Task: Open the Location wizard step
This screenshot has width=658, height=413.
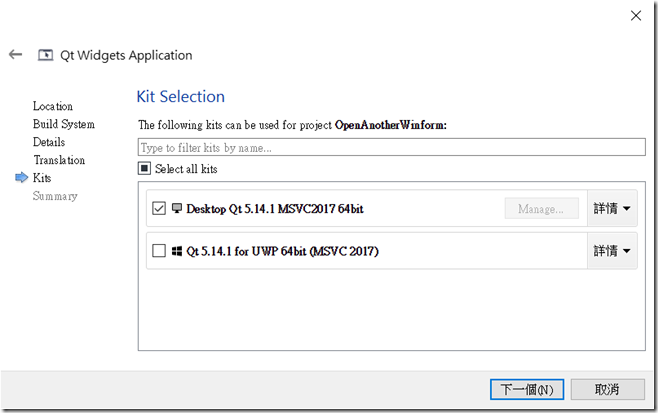Action: (53, 106)
